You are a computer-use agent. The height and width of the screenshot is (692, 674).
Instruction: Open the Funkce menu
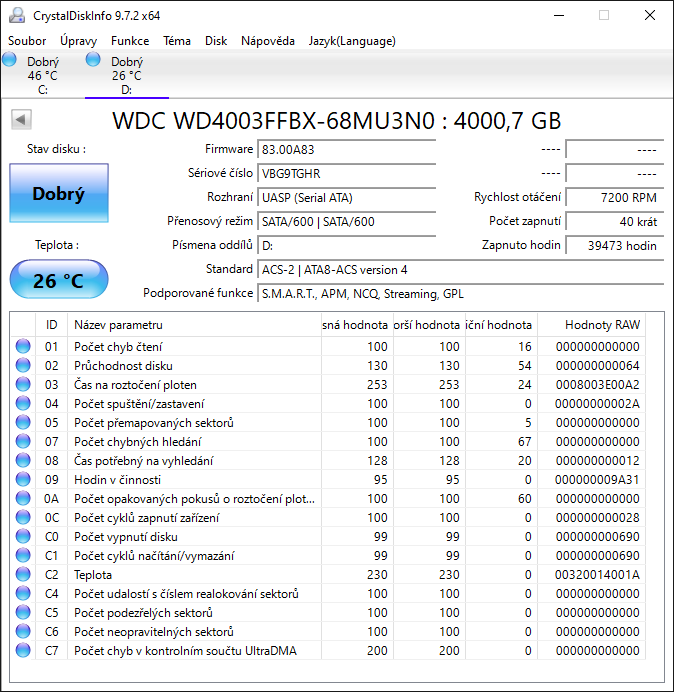pos(130,41)
